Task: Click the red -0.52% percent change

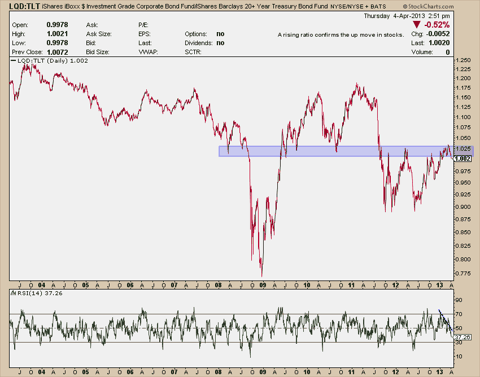Action: [x=437, y=25]
